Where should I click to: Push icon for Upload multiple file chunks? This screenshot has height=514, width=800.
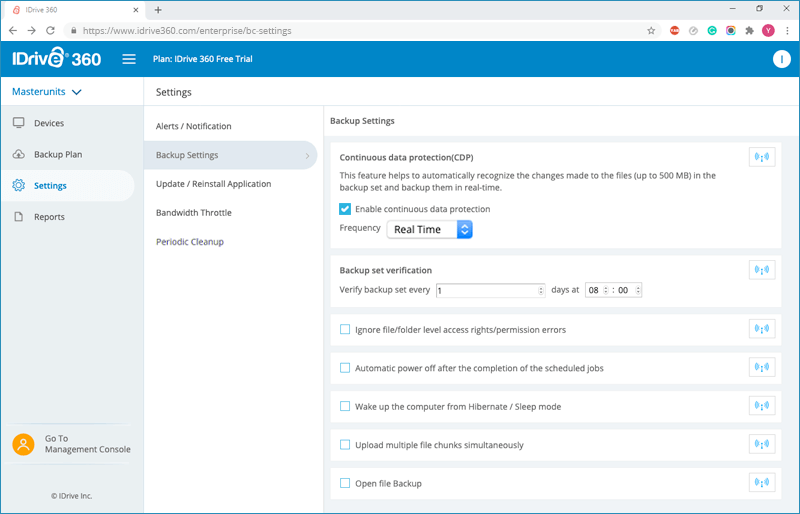coord(762,444)
